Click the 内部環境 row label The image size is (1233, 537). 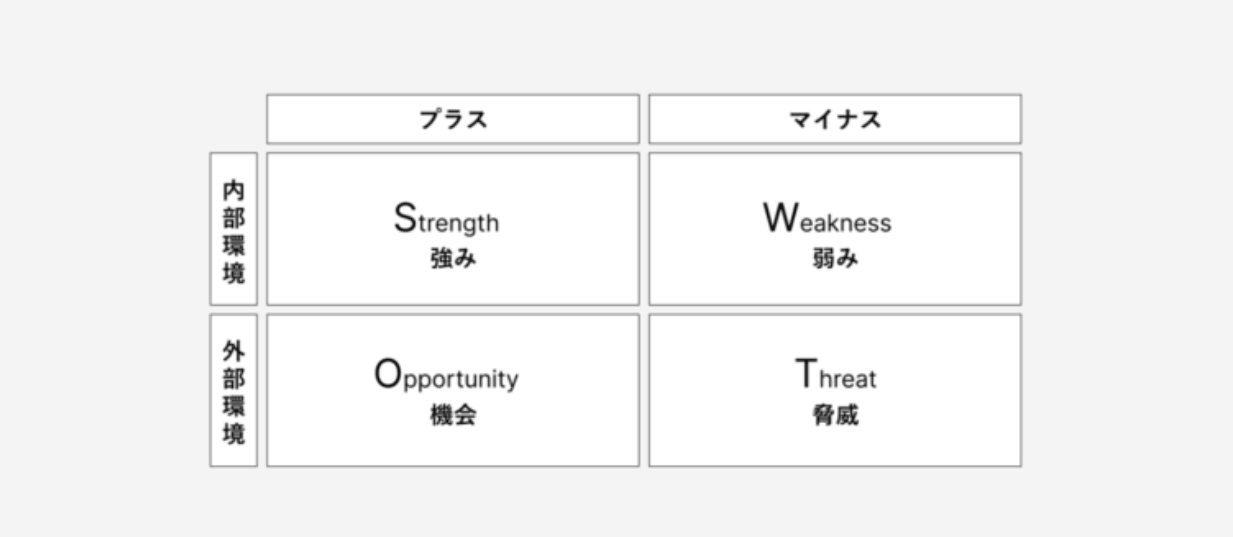point(233,229)
